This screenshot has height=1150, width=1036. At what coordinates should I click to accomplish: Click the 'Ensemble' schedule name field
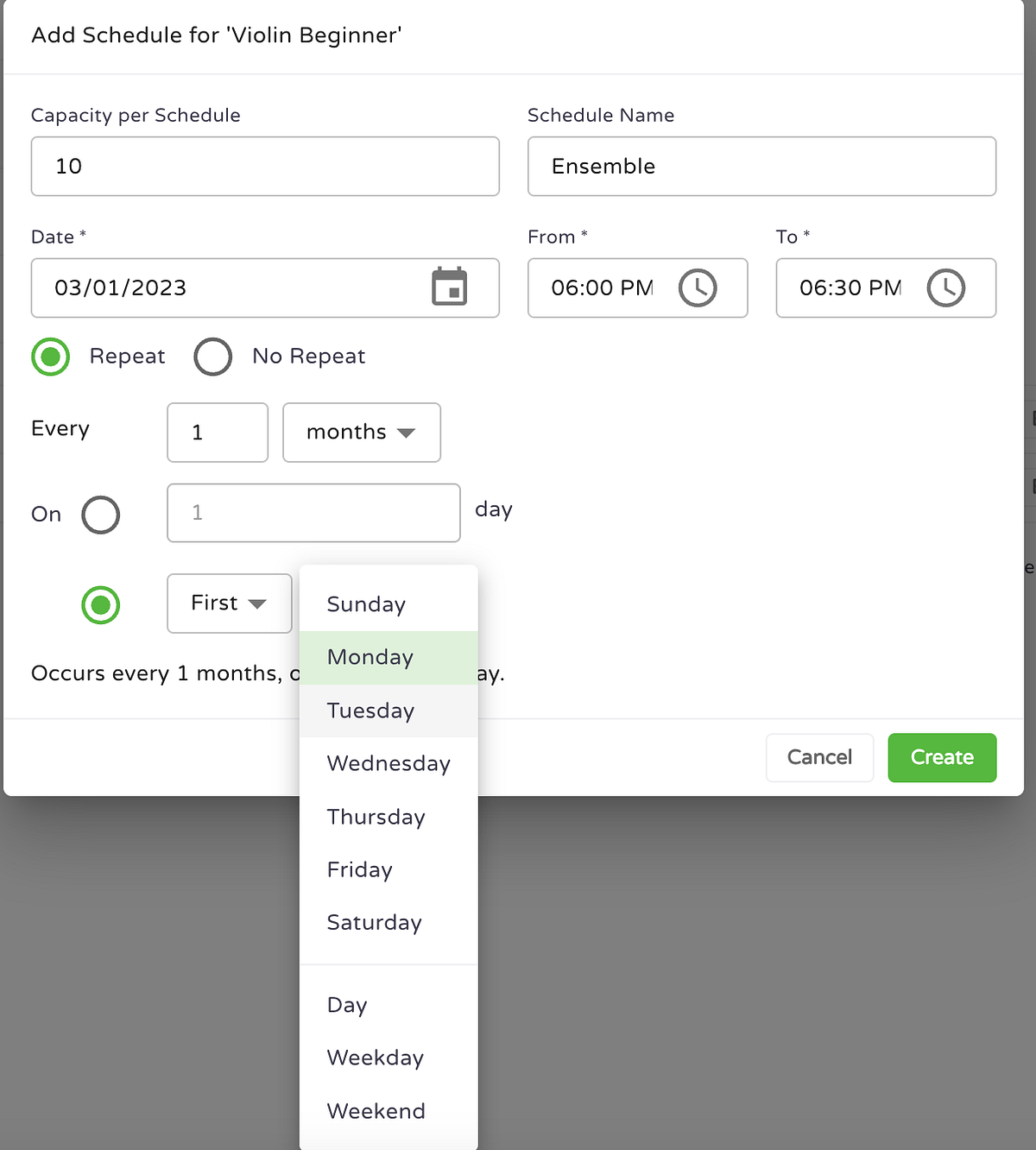(761, 167)
